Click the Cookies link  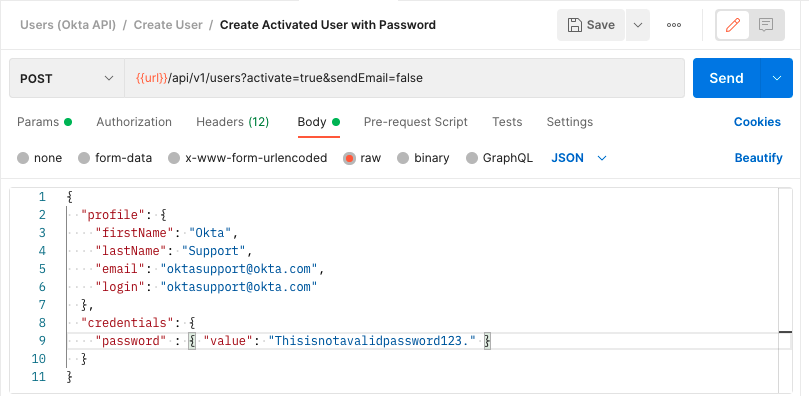(x=757, y=122)
